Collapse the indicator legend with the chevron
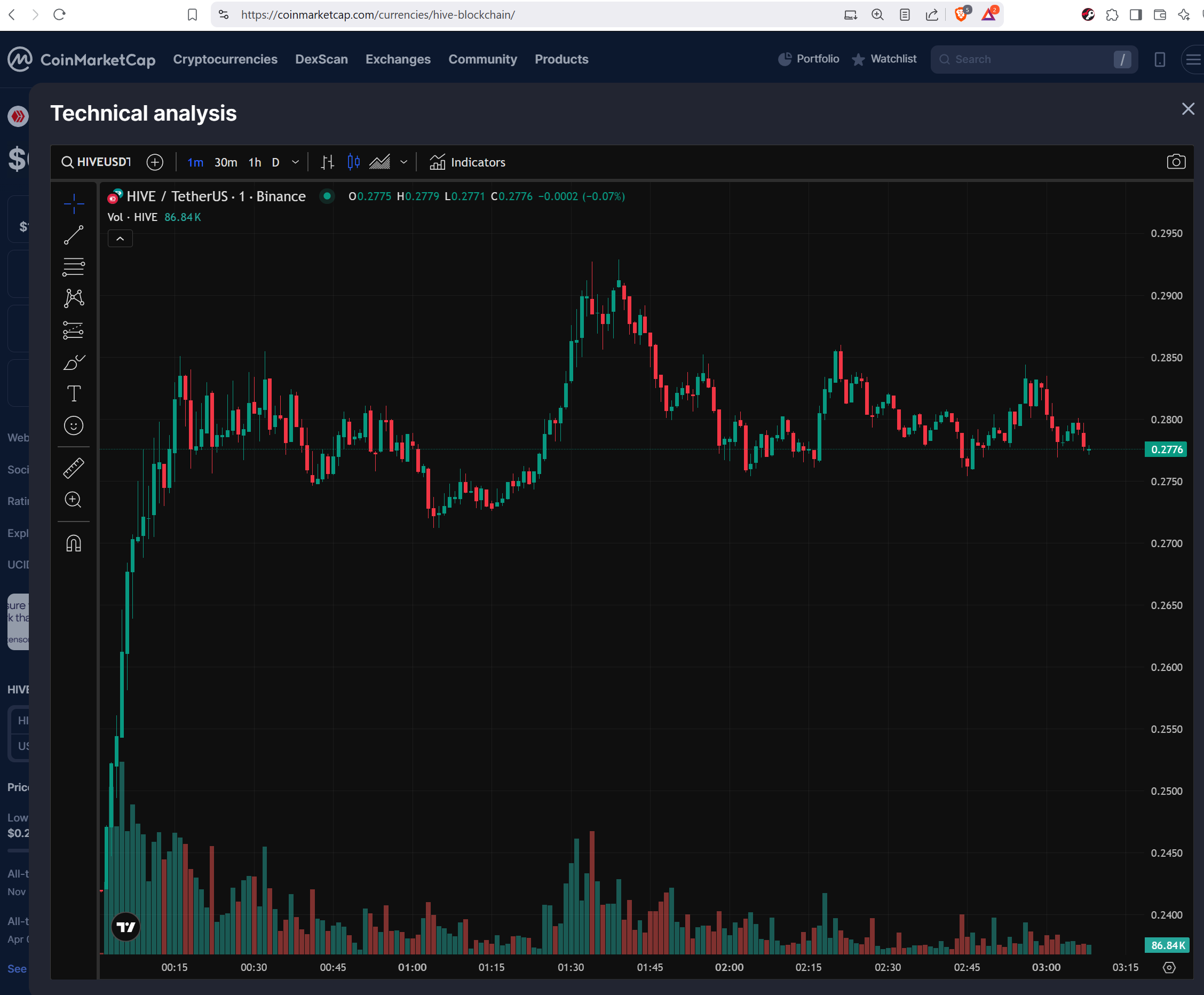Screen dimensions: 1204x995 click(x=120, y=239)
